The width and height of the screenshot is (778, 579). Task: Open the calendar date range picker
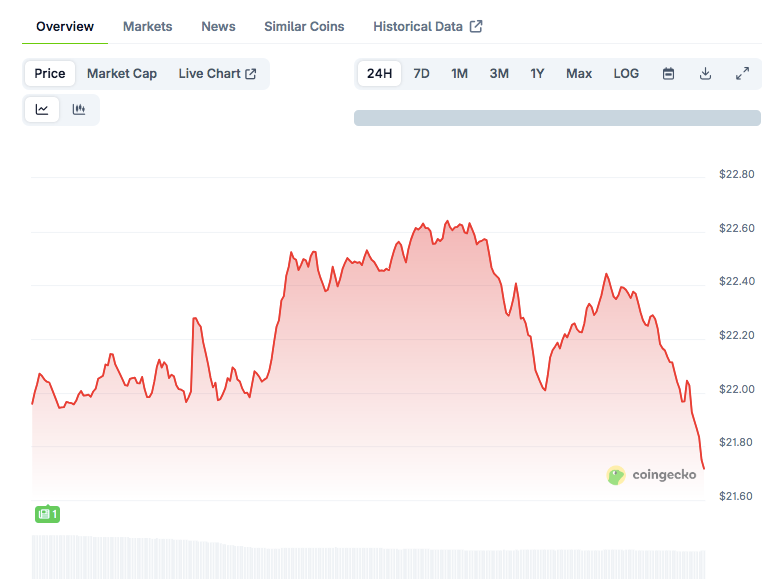[669, 74]
